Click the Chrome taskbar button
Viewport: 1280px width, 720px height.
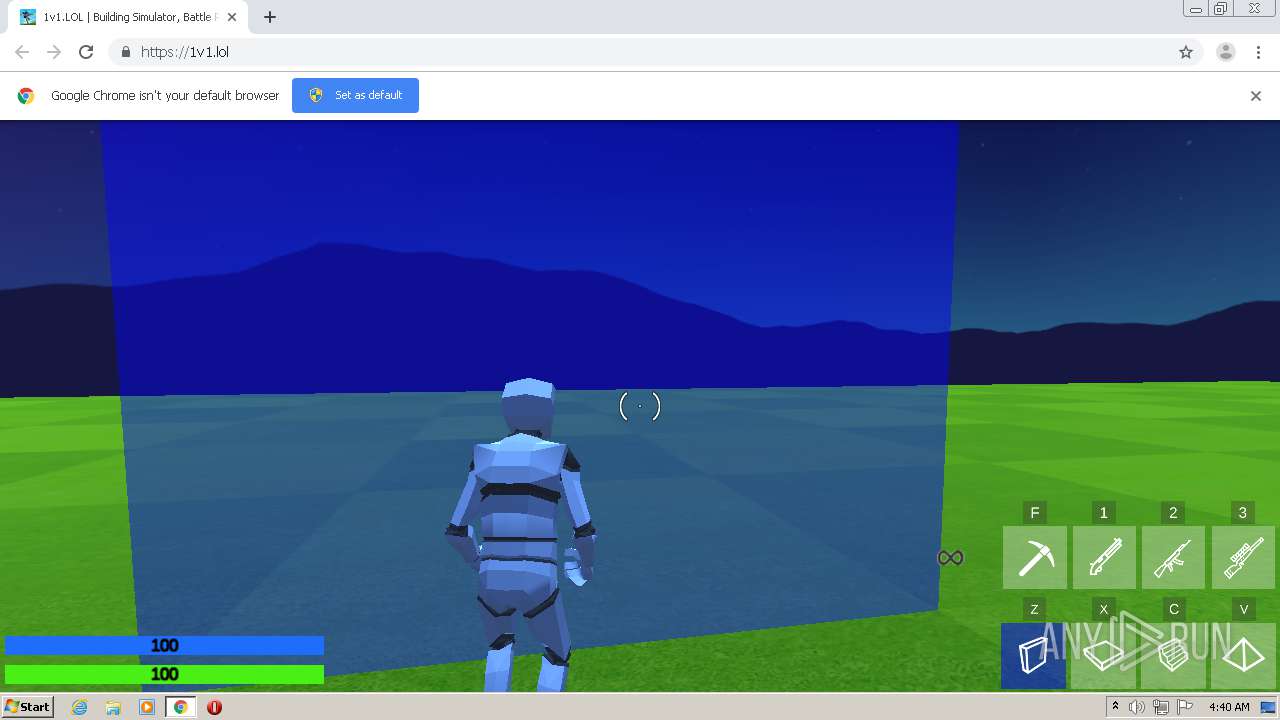pyautogui.click(x=180, y=707)
